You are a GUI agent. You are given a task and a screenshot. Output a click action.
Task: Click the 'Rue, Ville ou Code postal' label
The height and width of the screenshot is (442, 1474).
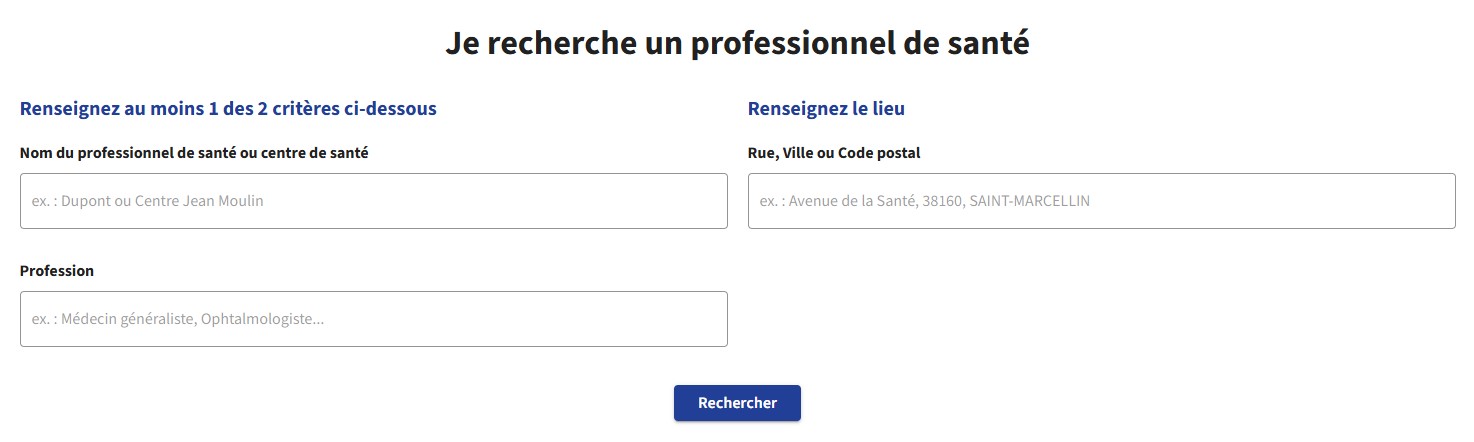coord(834,153)
